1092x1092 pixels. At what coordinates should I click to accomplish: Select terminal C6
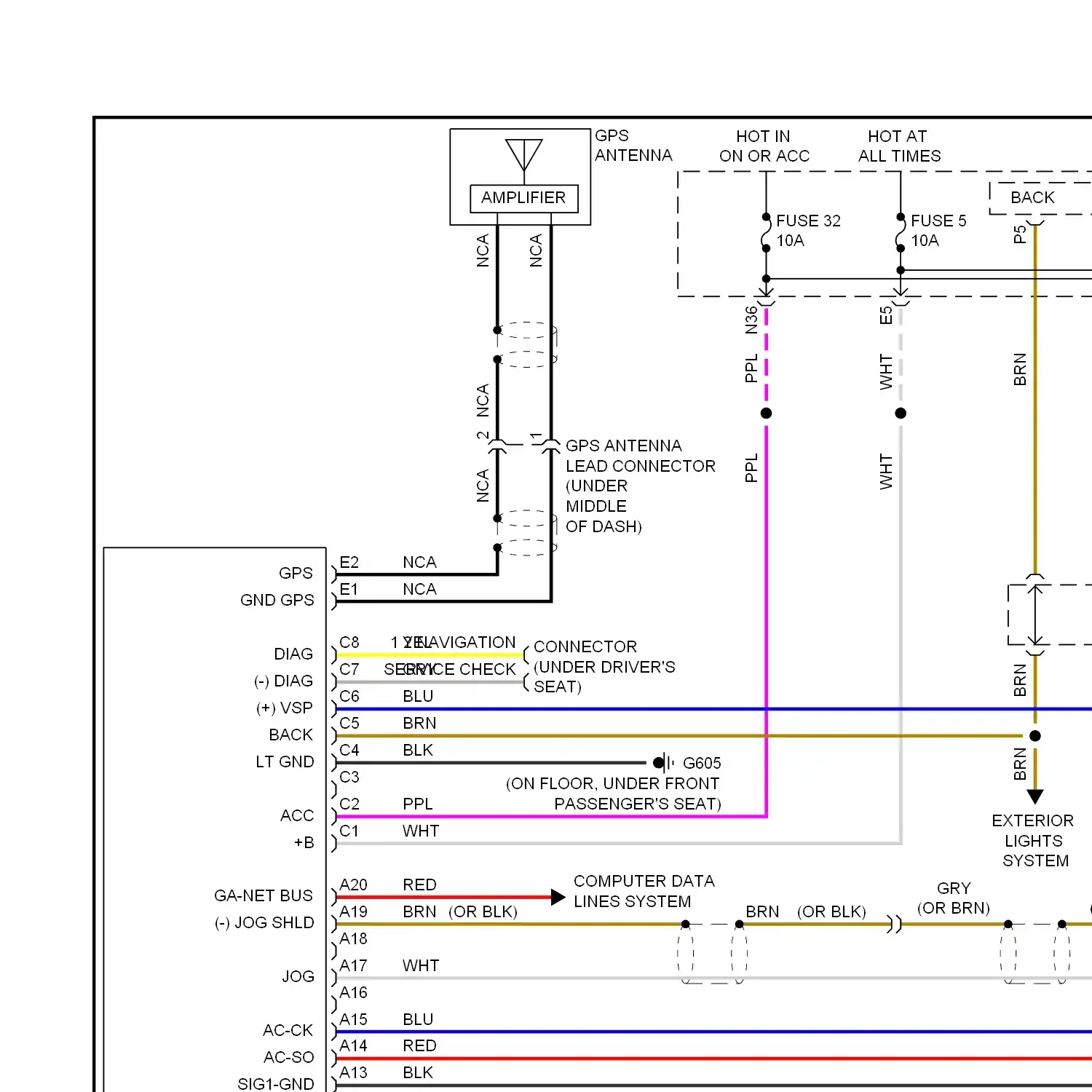(349, 696)
